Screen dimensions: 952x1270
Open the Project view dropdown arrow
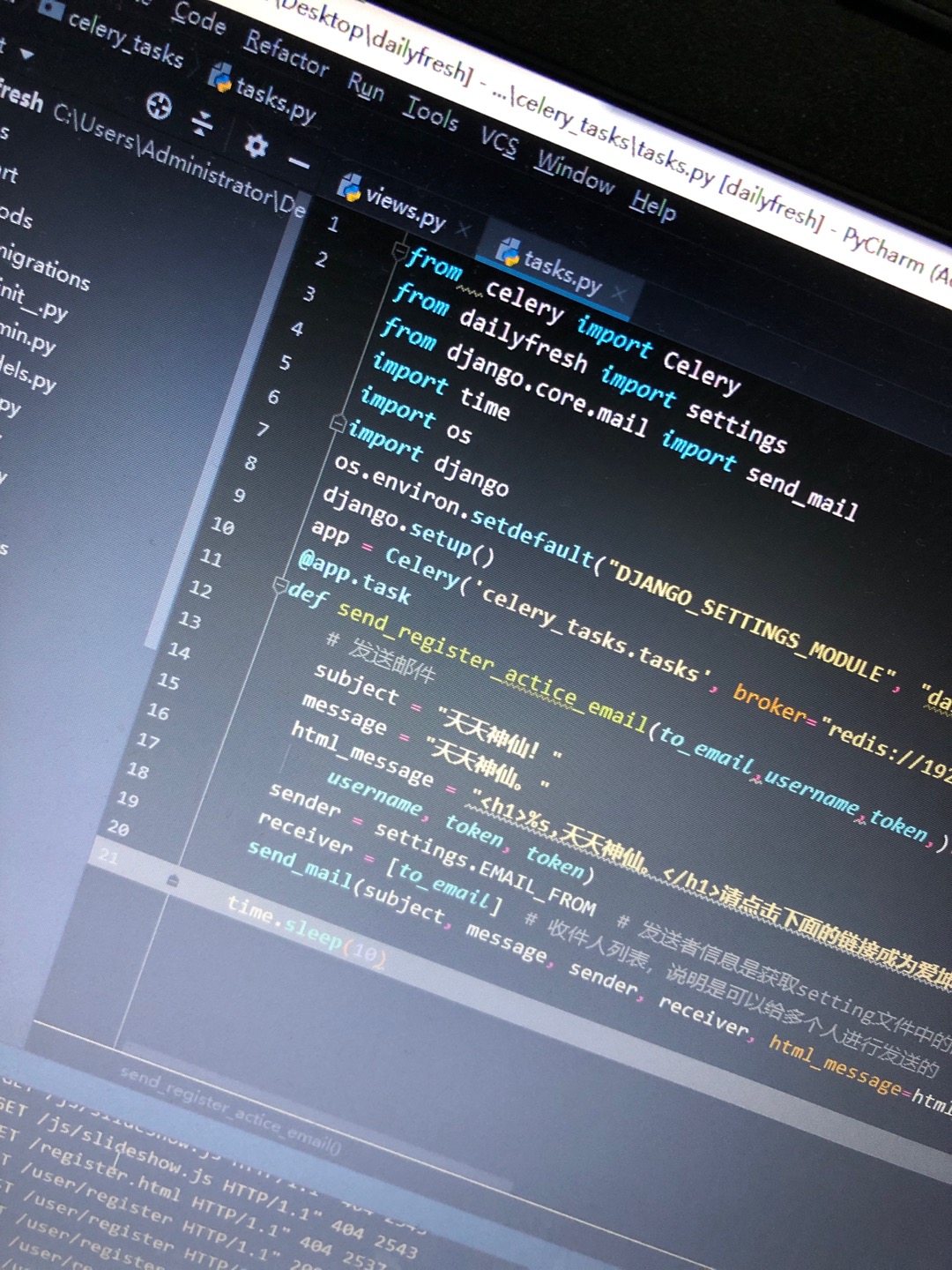[x=27, y=55]
